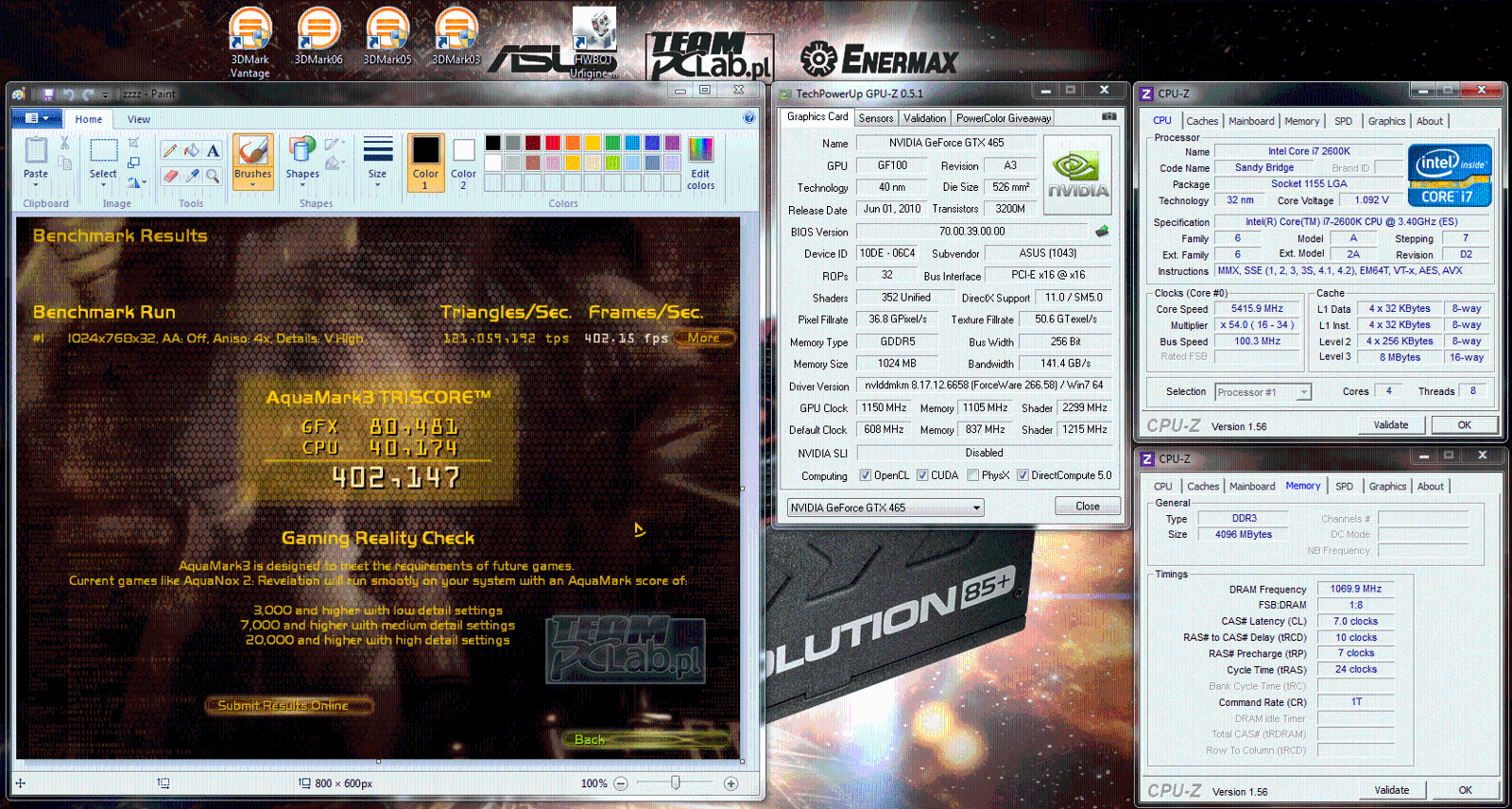Click the Intel Core i7 logo in CPU-Z
The height and width of the screenshot is (809, 1512).
coord(1450,175)
